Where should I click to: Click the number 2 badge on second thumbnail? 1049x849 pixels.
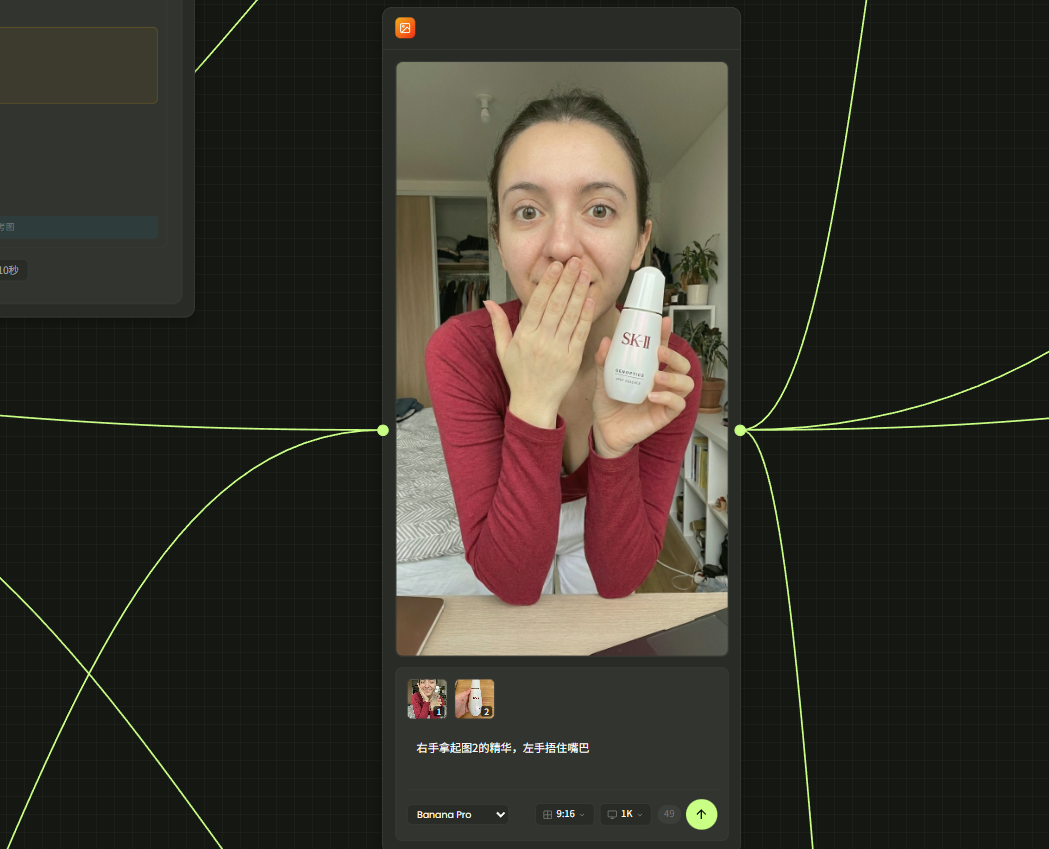pyautogui.click(x=486, y=712)
